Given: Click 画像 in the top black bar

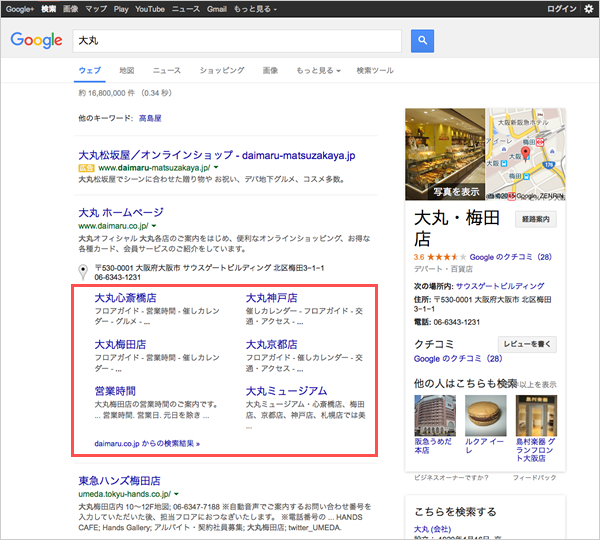Looking at the screenshot, I should [70, 9].
